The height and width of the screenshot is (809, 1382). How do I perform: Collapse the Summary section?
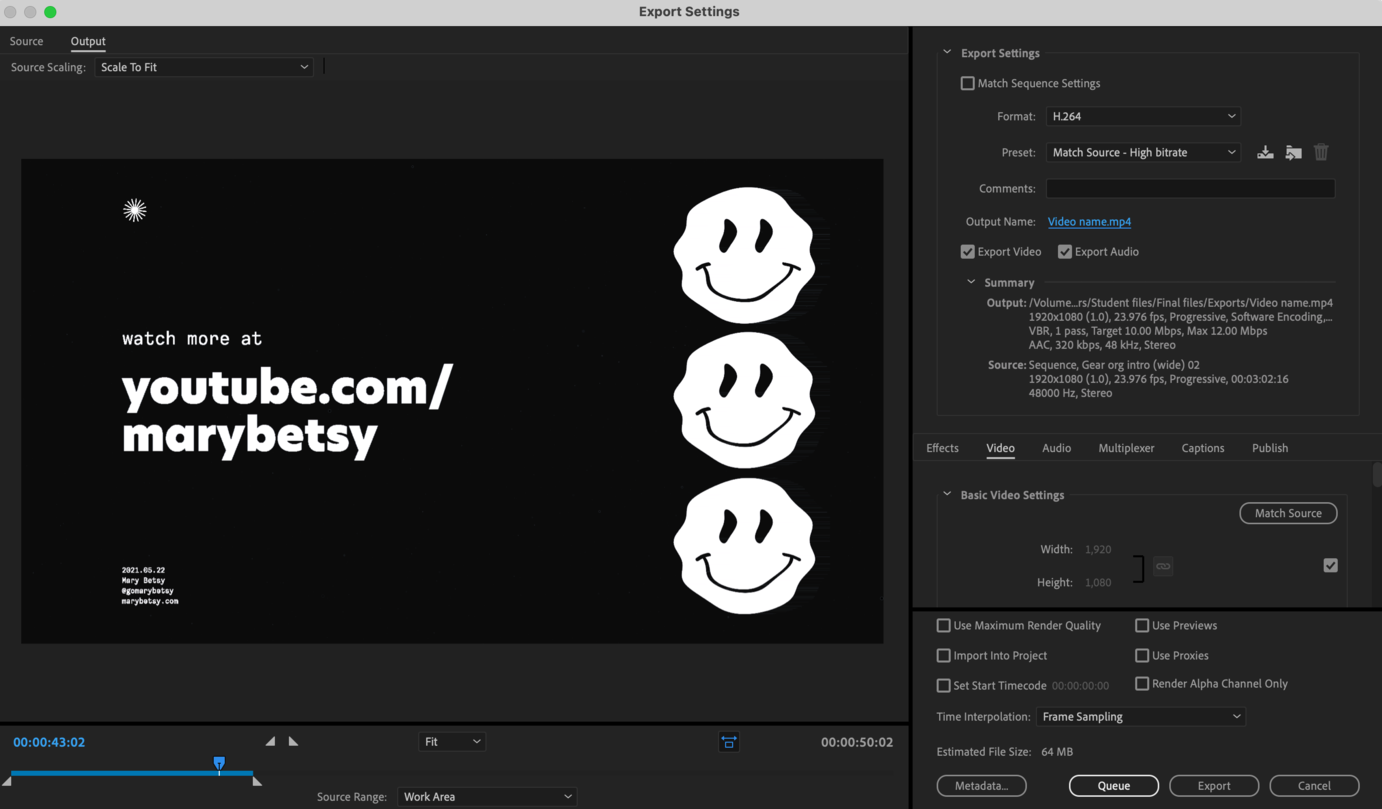click(x=971, y=282)
